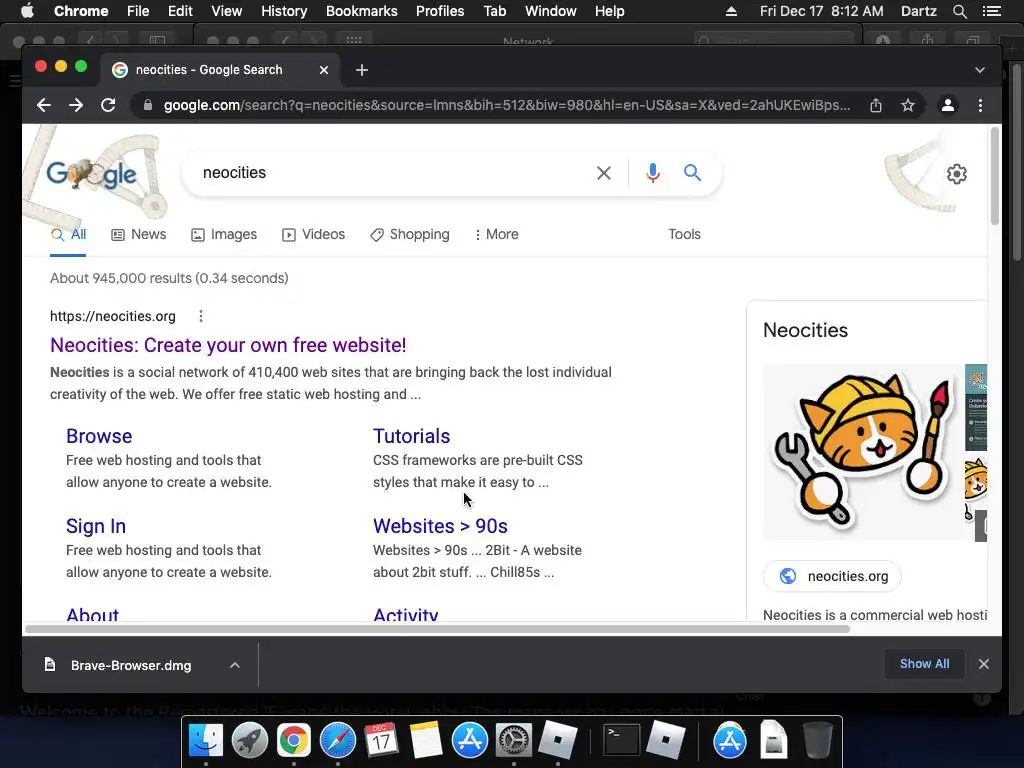The height and width of the screenshot is (768, 1024).
Task: Click the https://neocities.org result URL text
Action: click(113, 316)
